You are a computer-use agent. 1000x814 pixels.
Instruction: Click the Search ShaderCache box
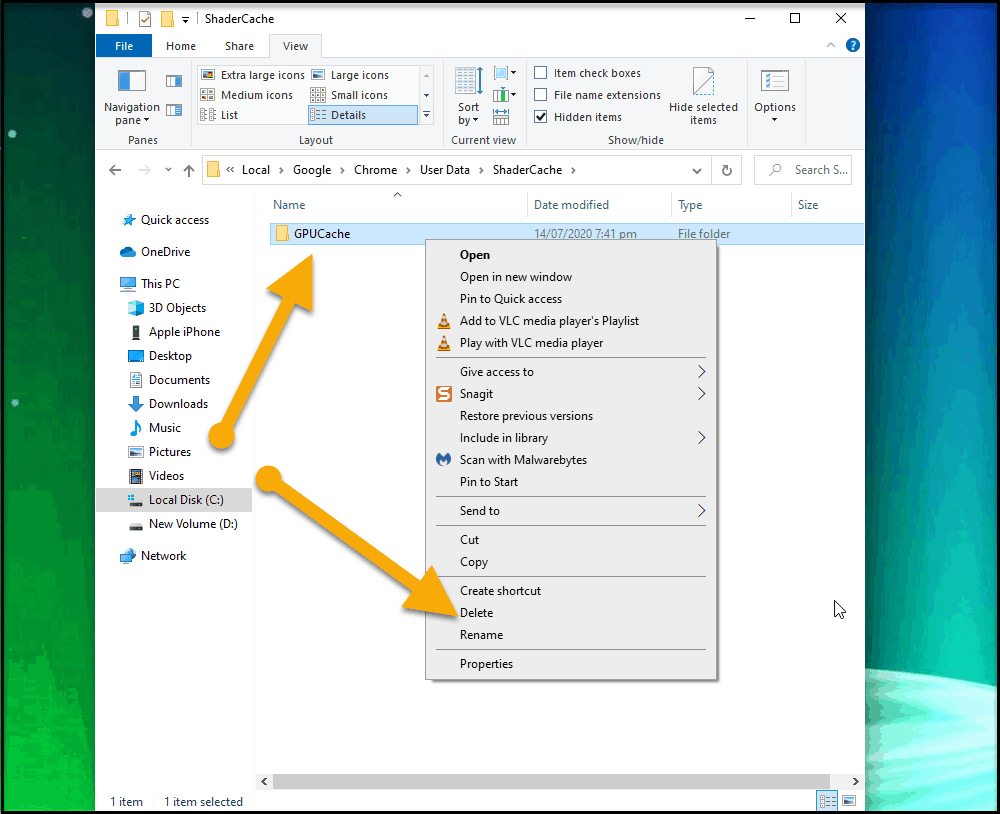[x=803, y=170]
